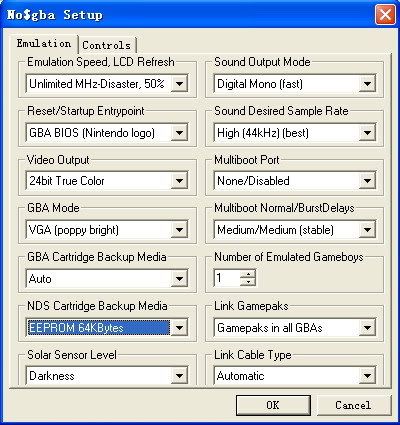The height and width of the screenshot is (425, 400).
Task: Switch to the Controls tab
Action: point(107,45)
